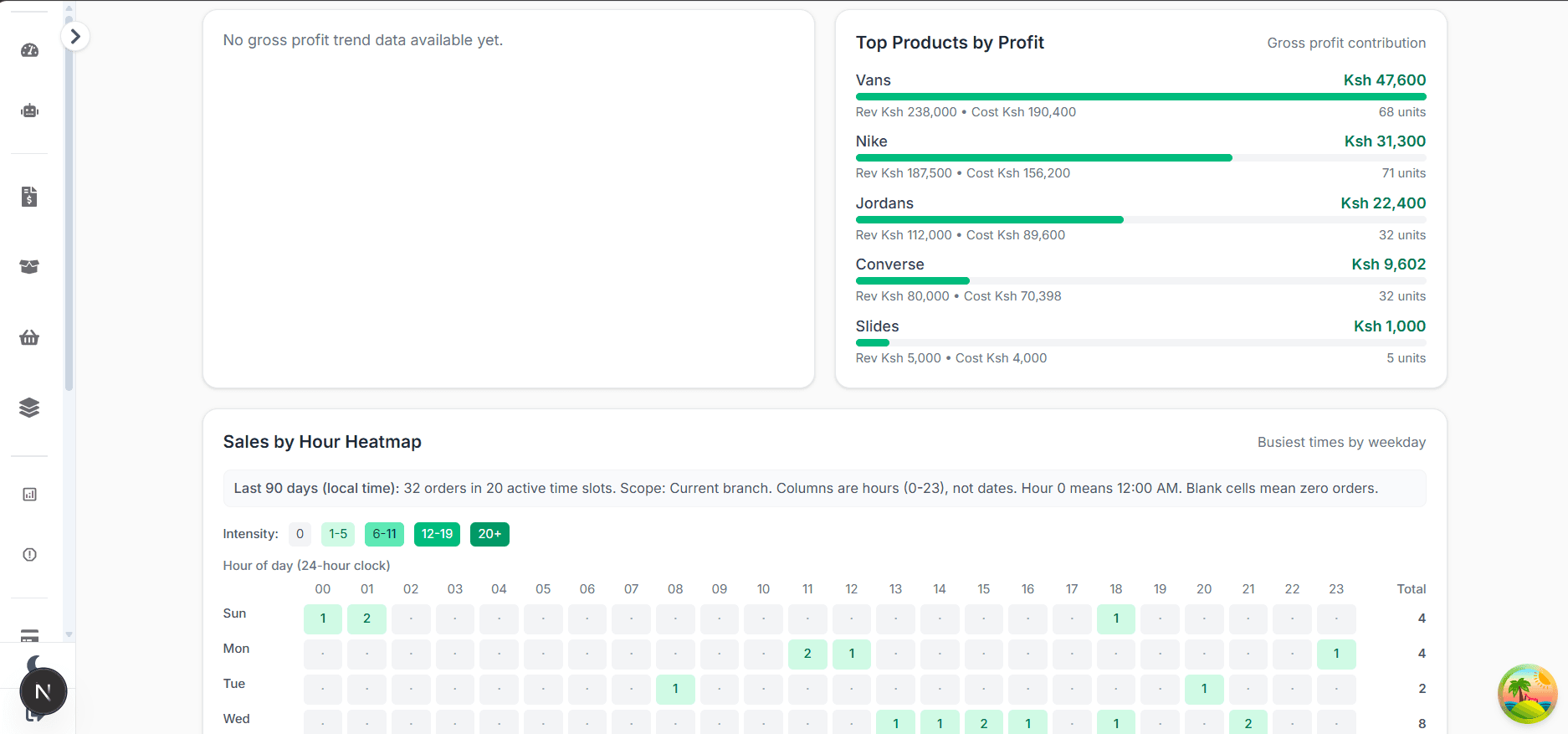Open the invoice dollar document icon
Viewport: 1568px width, 734px height.
[29, 197]
